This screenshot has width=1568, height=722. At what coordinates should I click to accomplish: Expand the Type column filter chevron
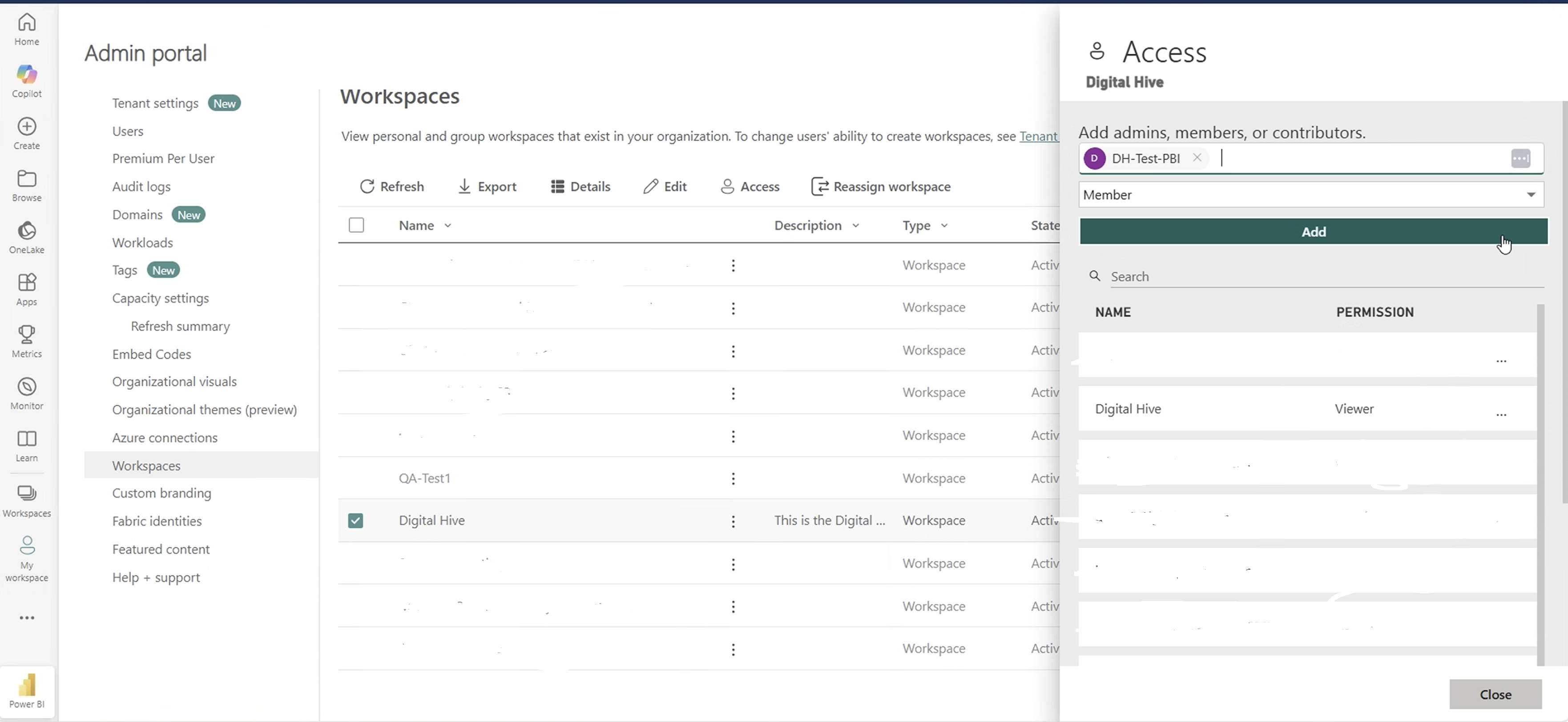pyautogui.click(x=944, y=225)
